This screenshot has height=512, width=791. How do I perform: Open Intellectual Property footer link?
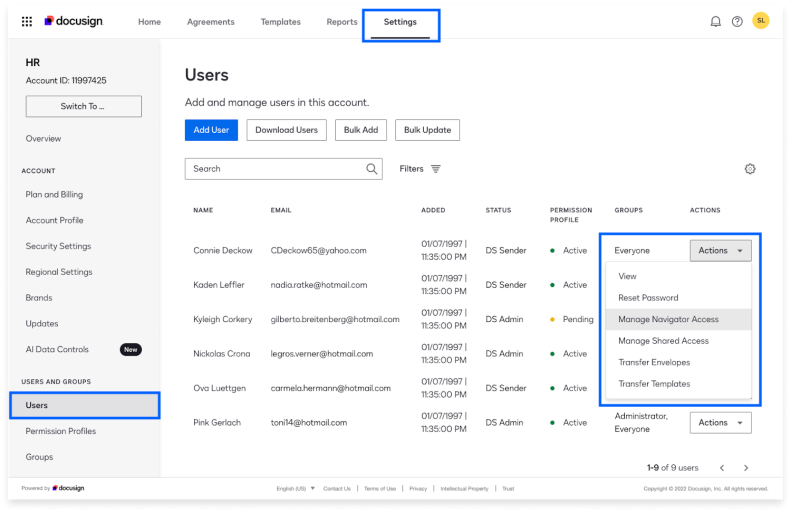click(465, 489)
